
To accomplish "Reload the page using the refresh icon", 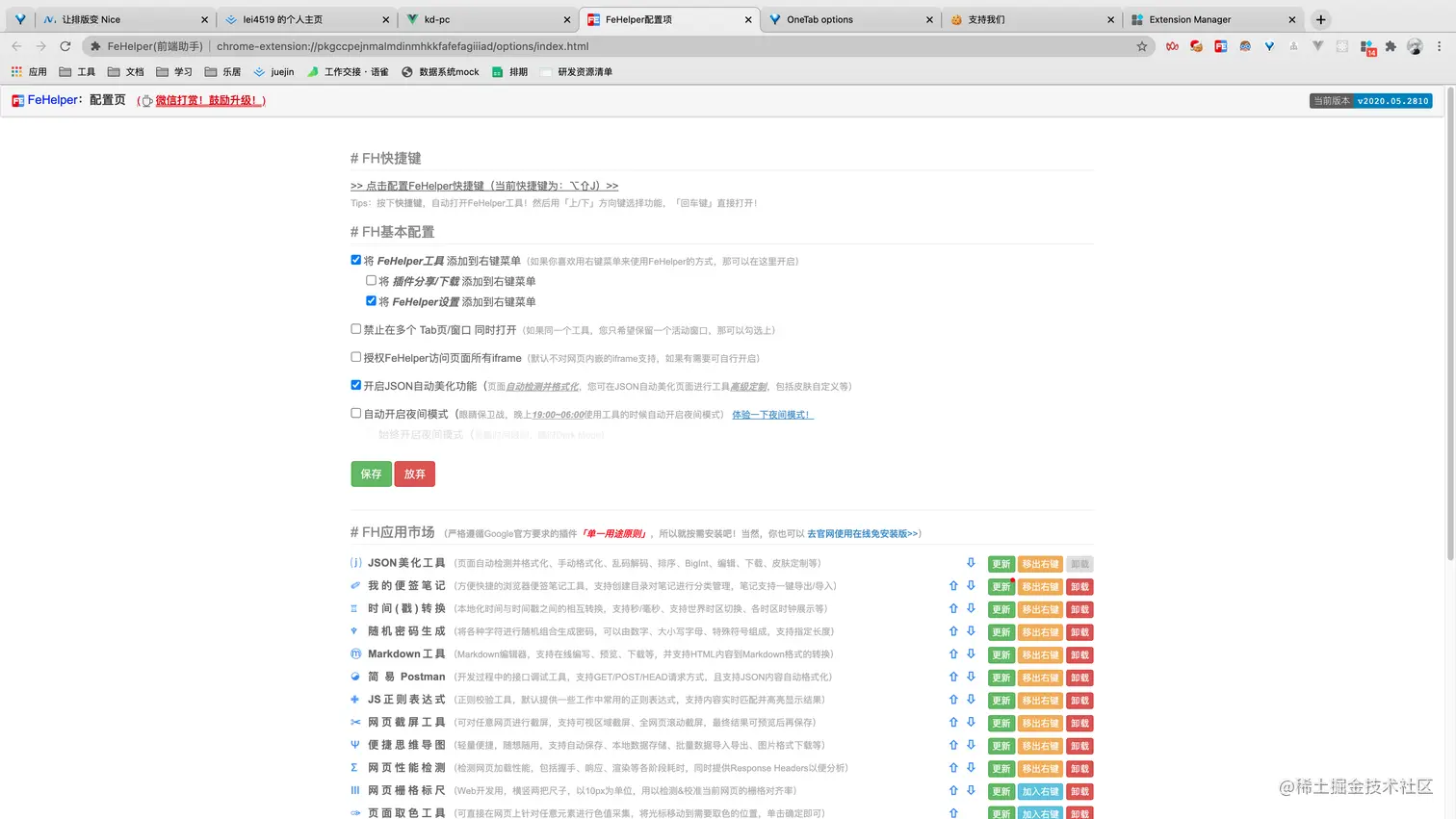I will click(x=65, y=46).
